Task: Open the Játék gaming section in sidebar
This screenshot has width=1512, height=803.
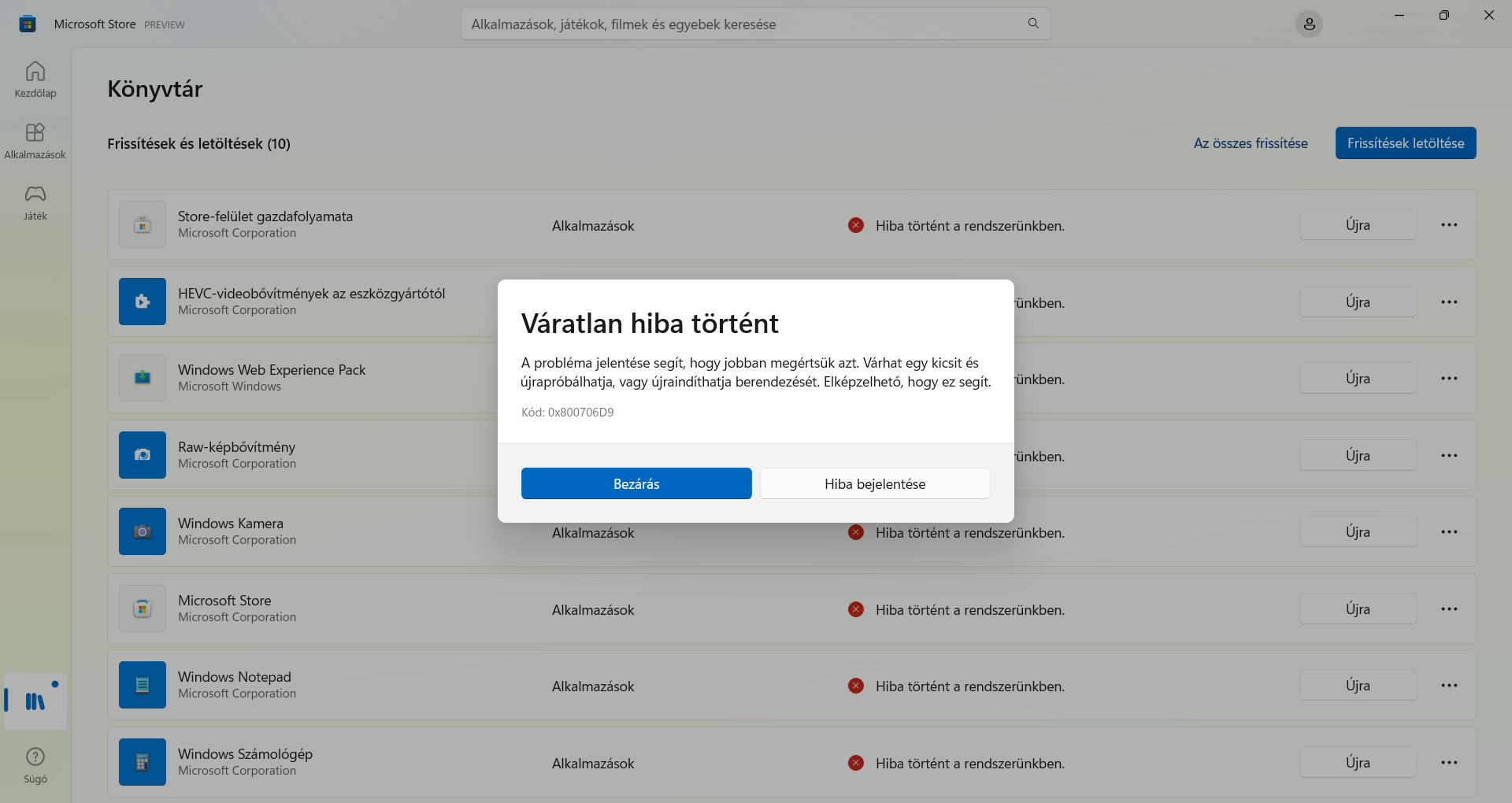Action: (x=35, y=202)
